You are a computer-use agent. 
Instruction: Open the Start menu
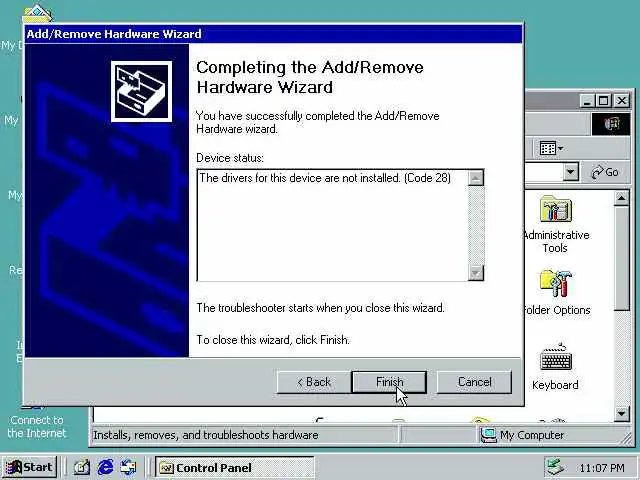tap(29, 467)
